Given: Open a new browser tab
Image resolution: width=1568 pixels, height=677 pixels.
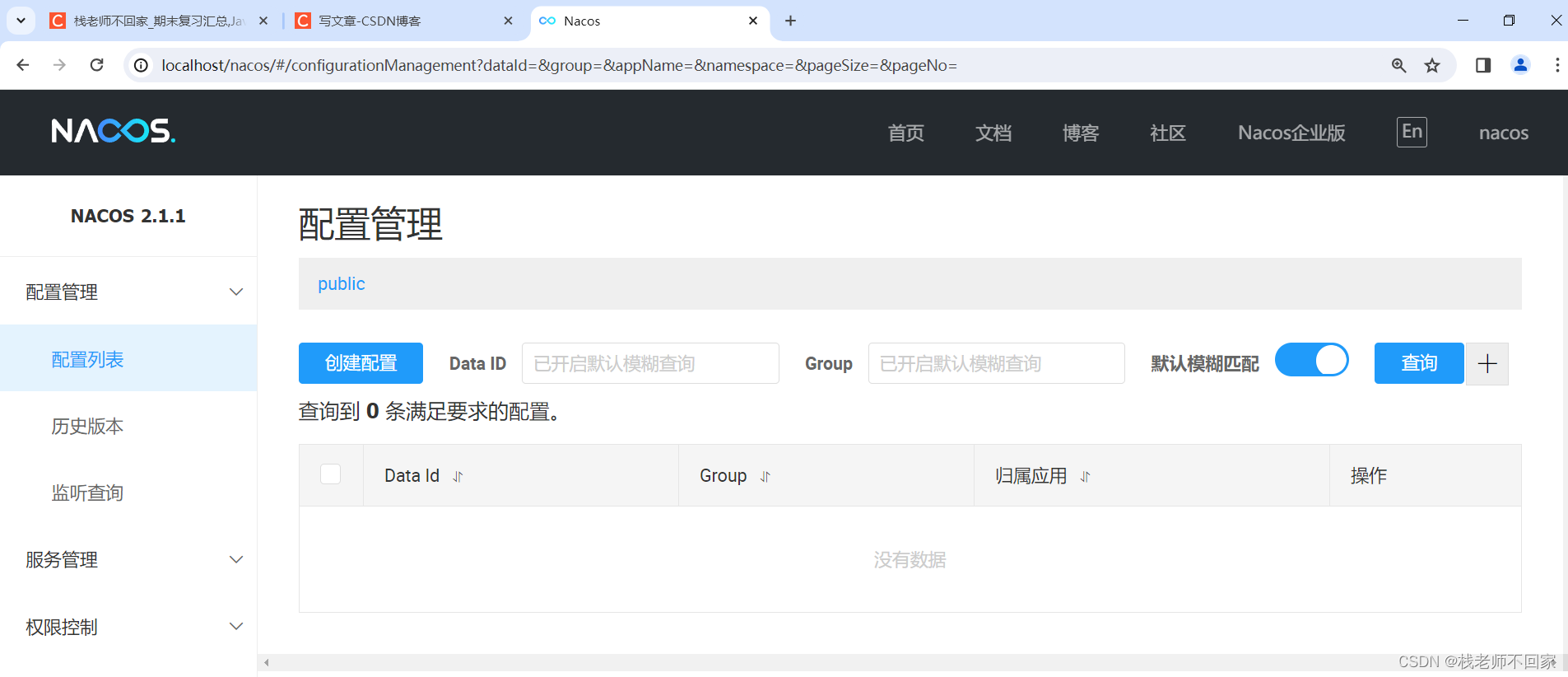Looking at the screenshot, I should click(x=790, y=21).
